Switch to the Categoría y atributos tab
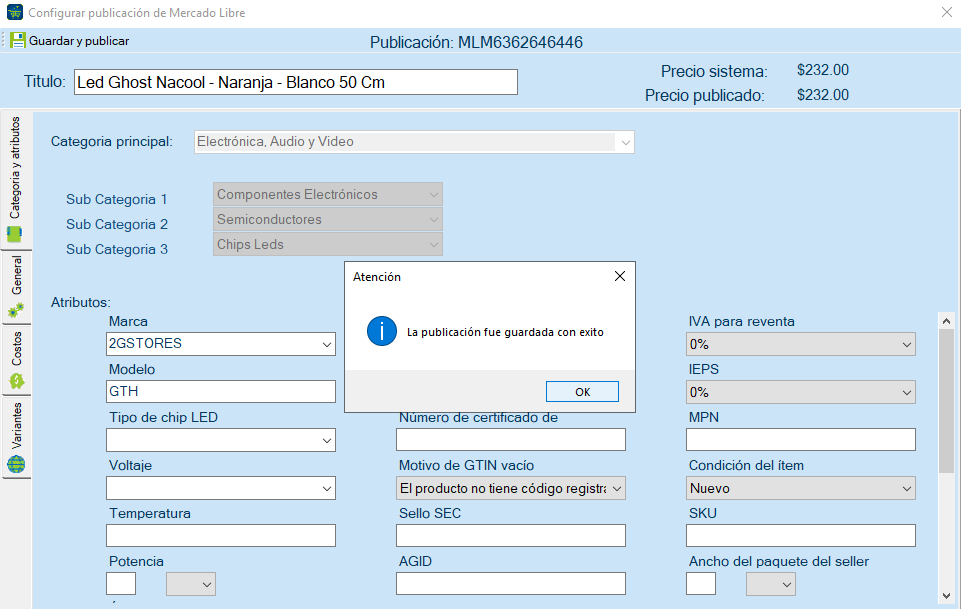The width and height of the screenshot is (961, 609). (16, 179)
